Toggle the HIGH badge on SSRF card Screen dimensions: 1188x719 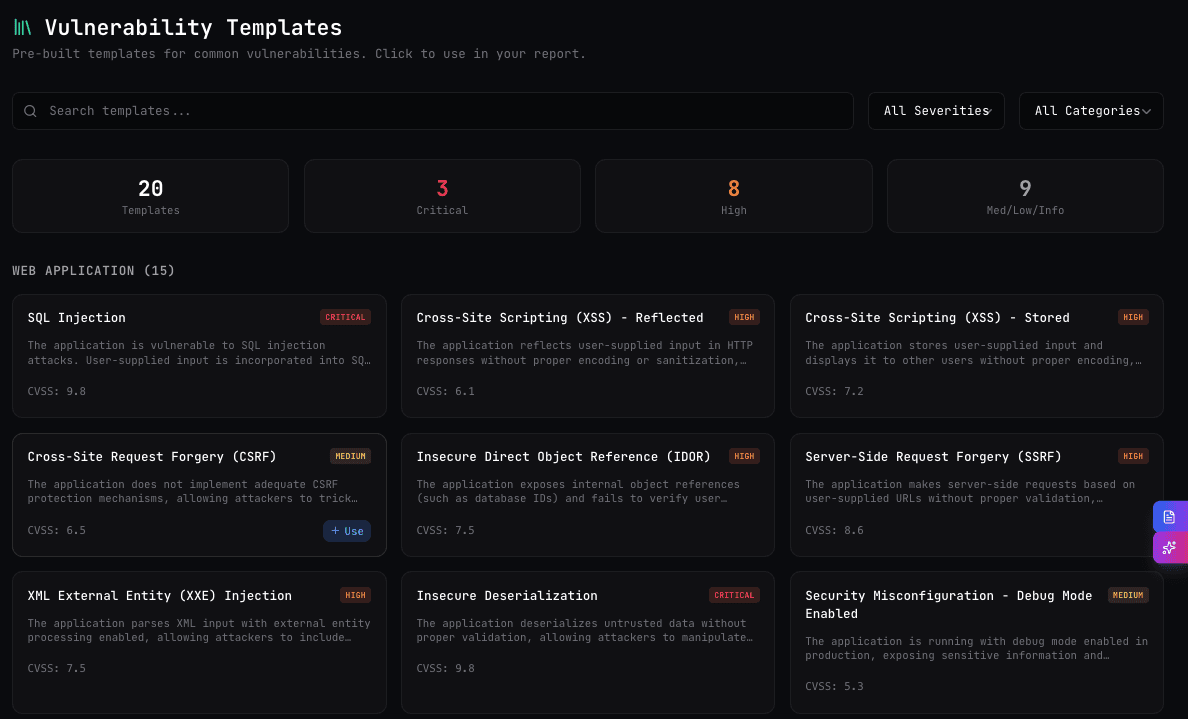1133,455
